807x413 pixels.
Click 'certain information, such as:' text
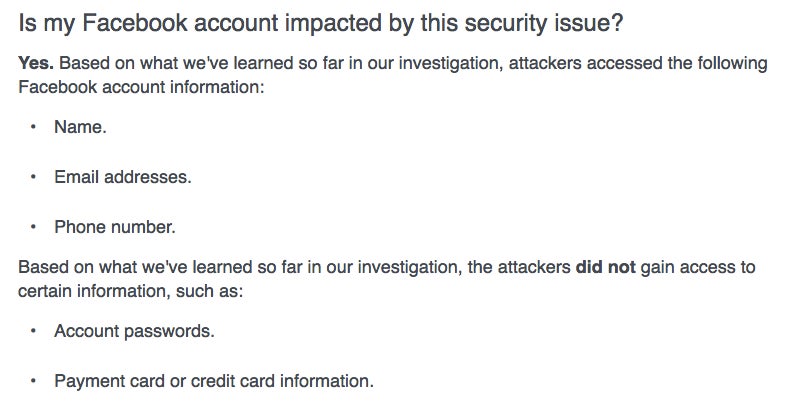(x=131, y=291)
